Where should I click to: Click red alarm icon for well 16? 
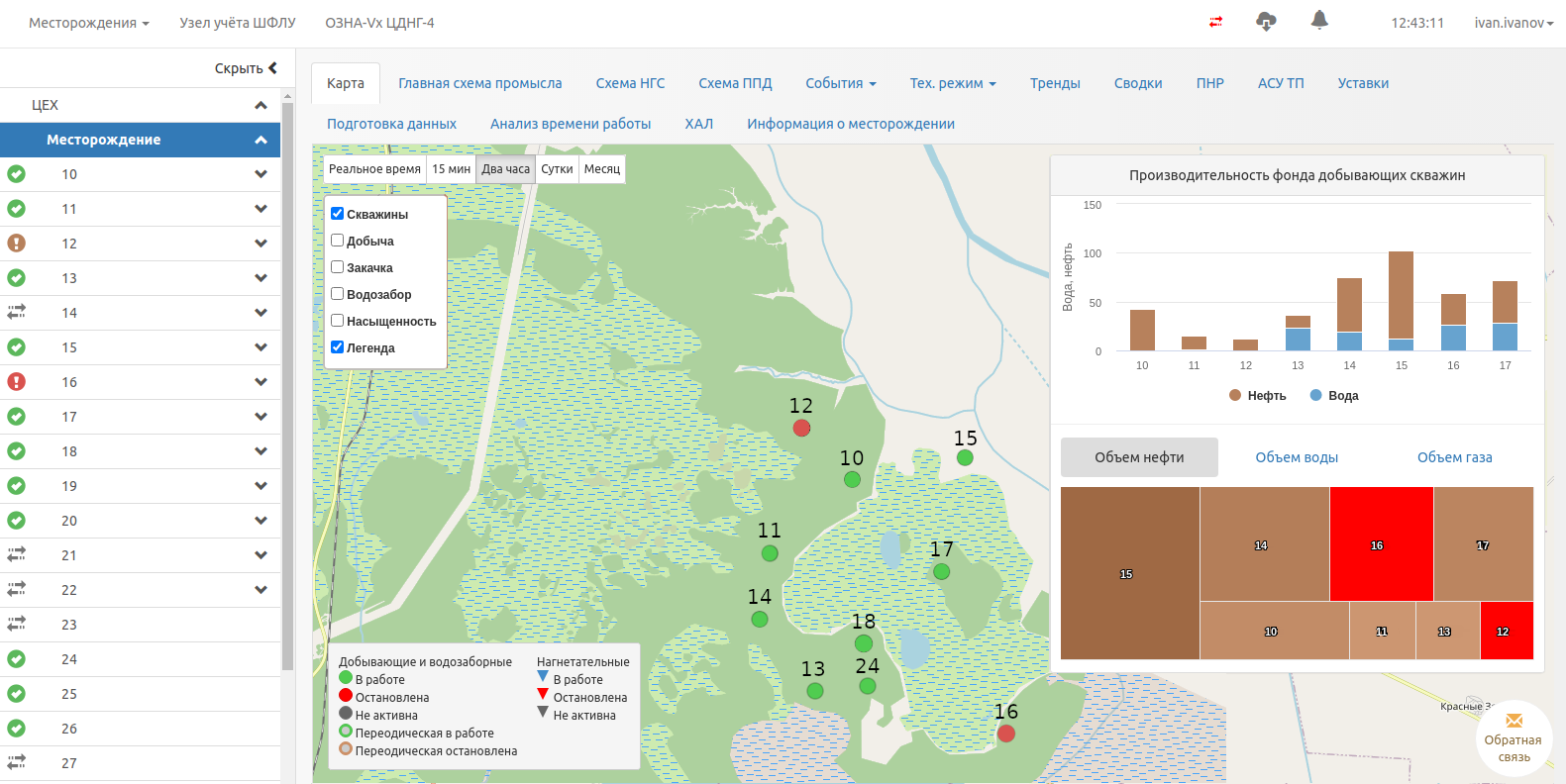tap(17, 382)
